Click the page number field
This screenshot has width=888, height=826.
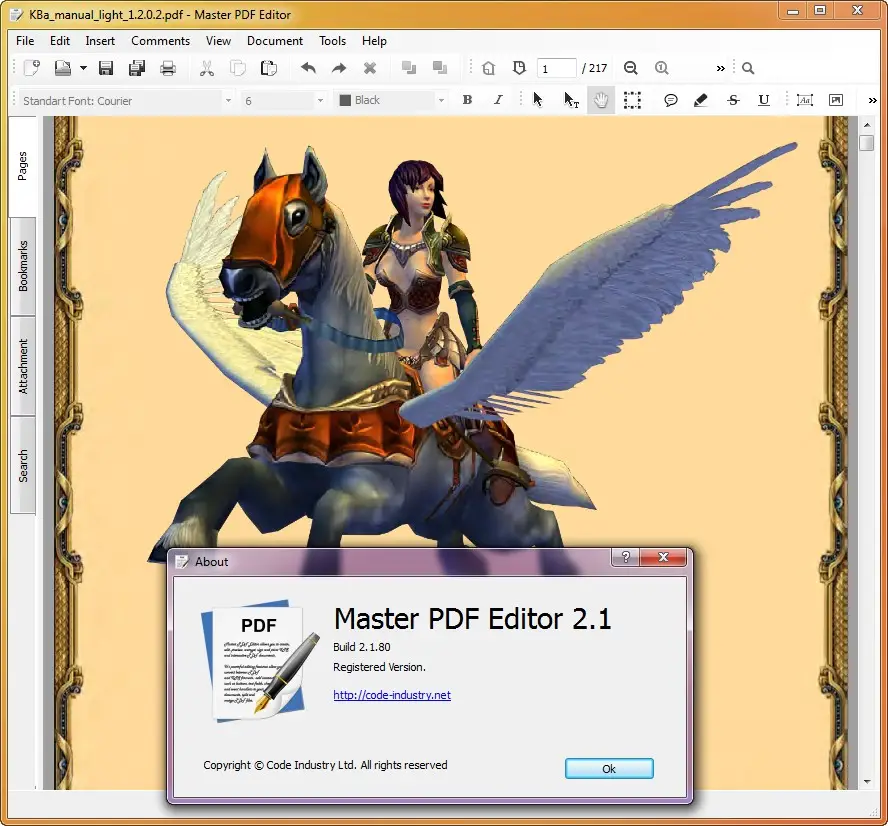556,69
